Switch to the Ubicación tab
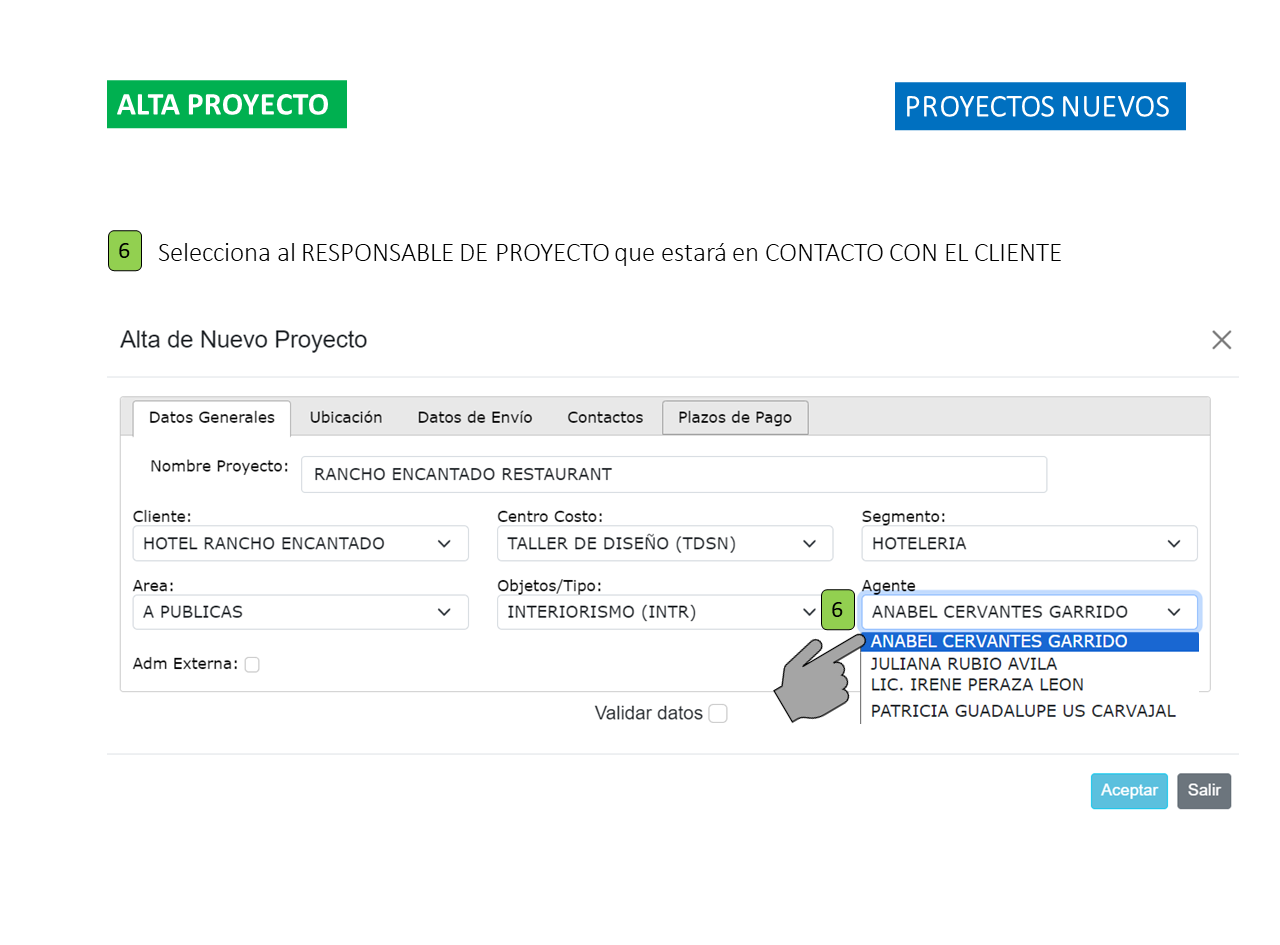 click(346, 418)
